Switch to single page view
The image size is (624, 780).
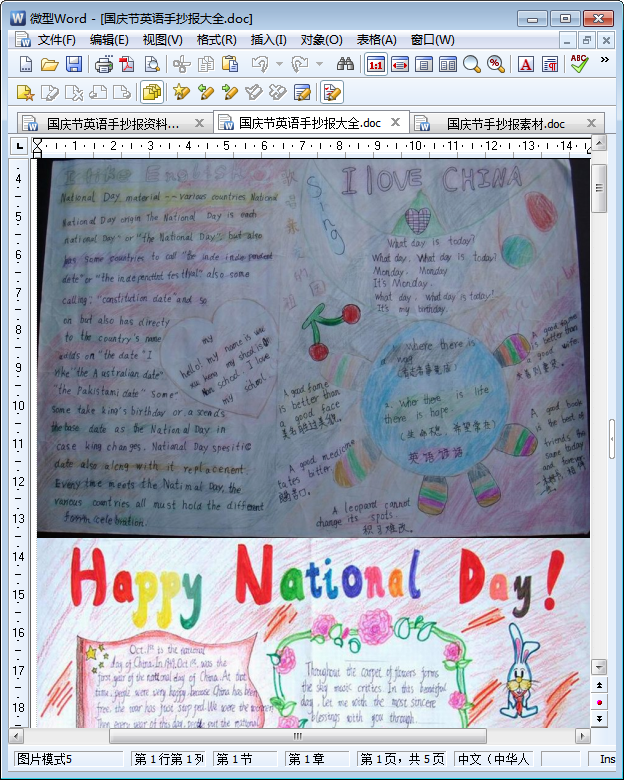tap(423, 64)
